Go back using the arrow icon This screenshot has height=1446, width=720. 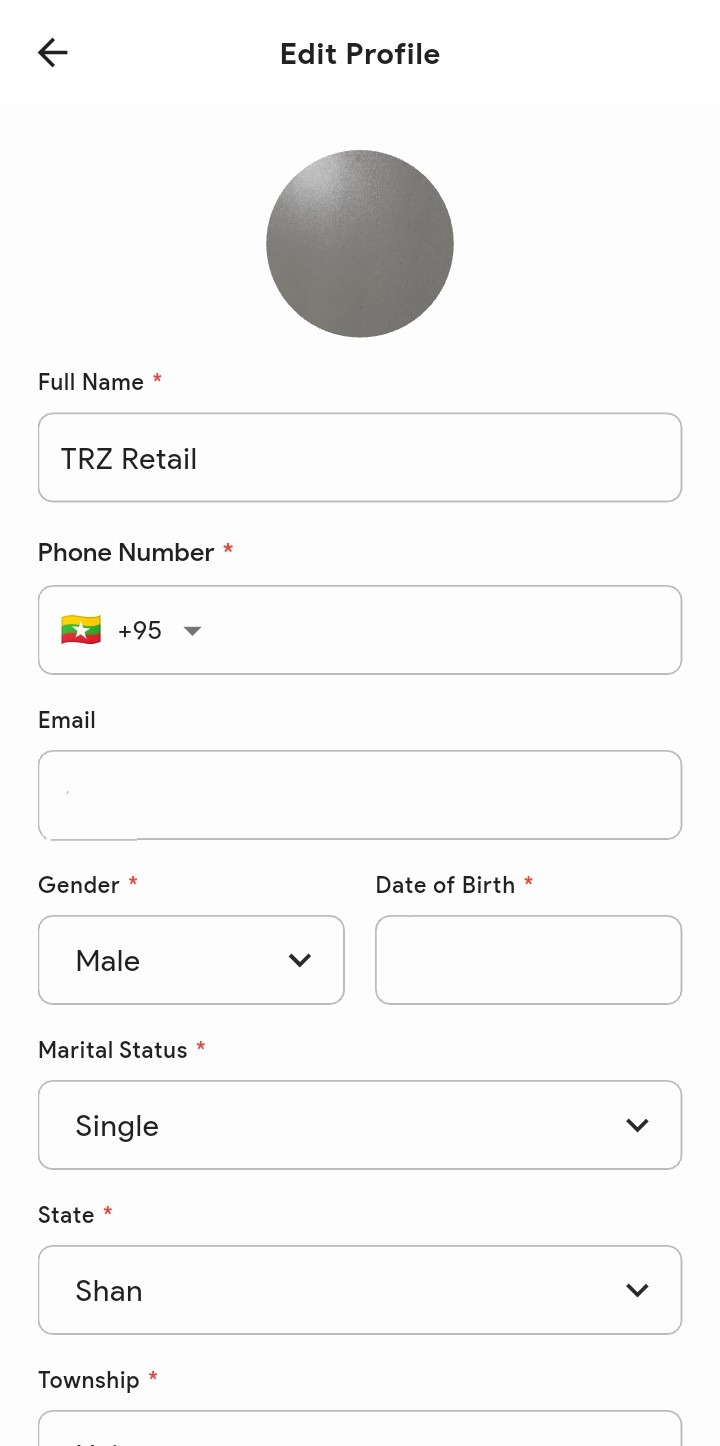52,53
